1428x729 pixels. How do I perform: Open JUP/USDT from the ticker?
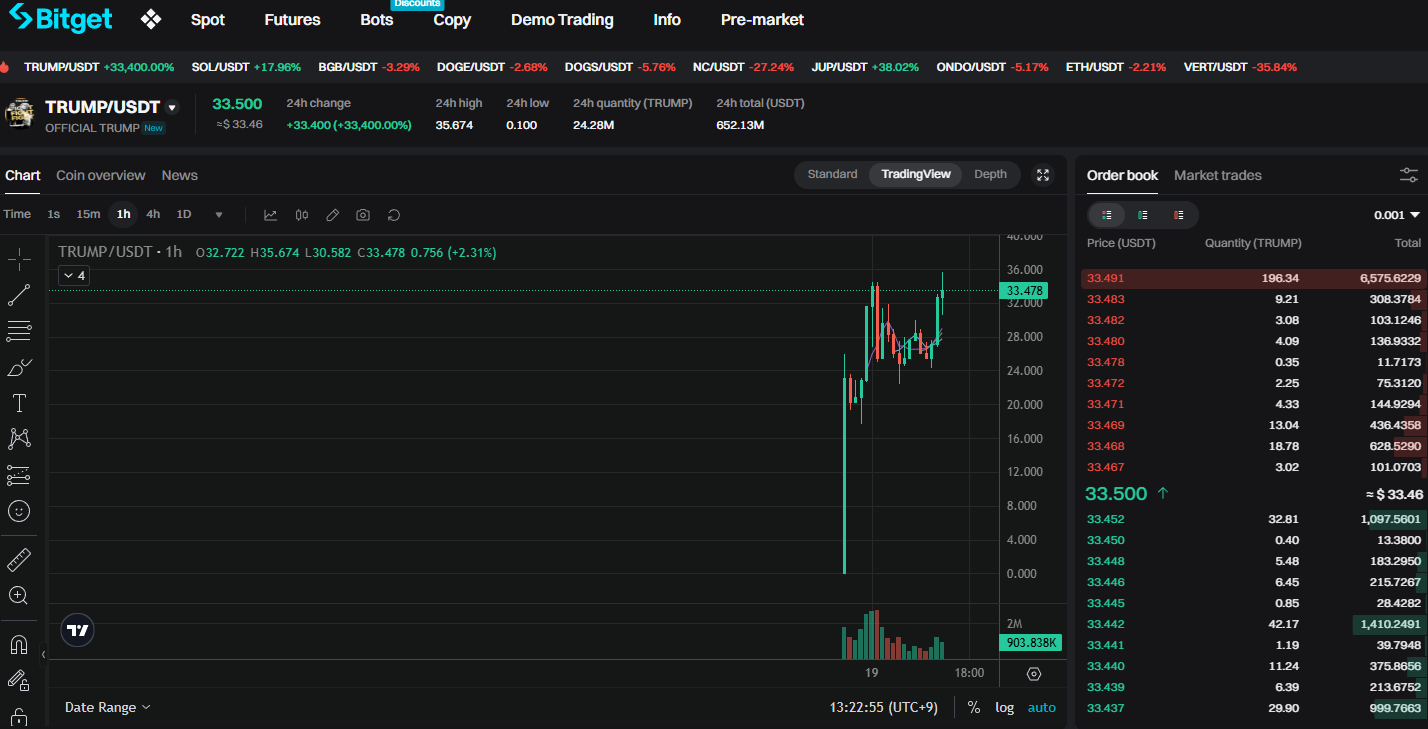865,67
